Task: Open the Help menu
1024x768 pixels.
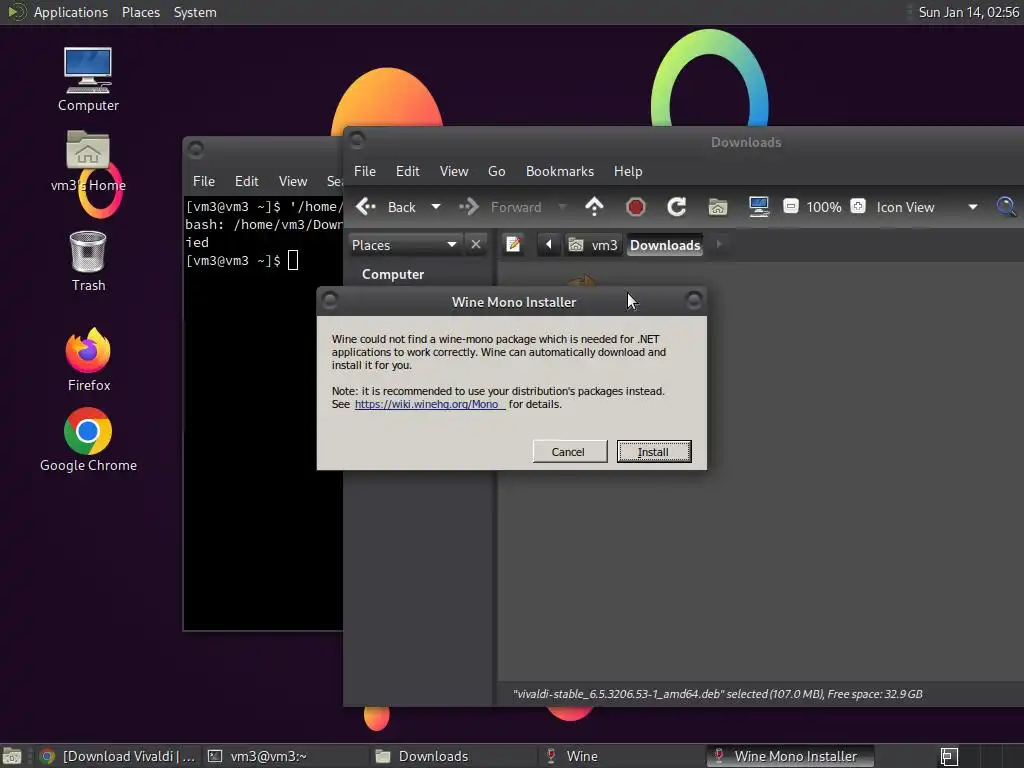Action: (628, 171)
